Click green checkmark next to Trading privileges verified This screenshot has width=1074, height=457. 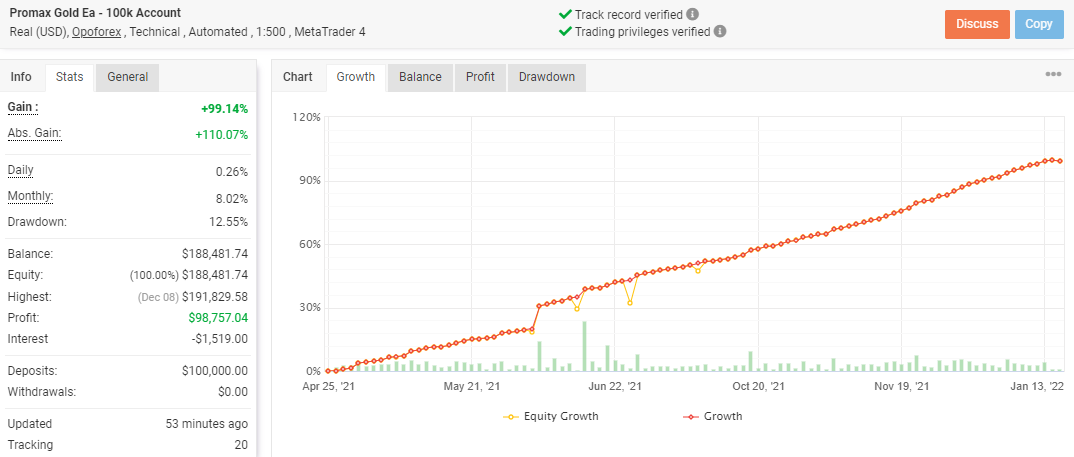[565, 31]
